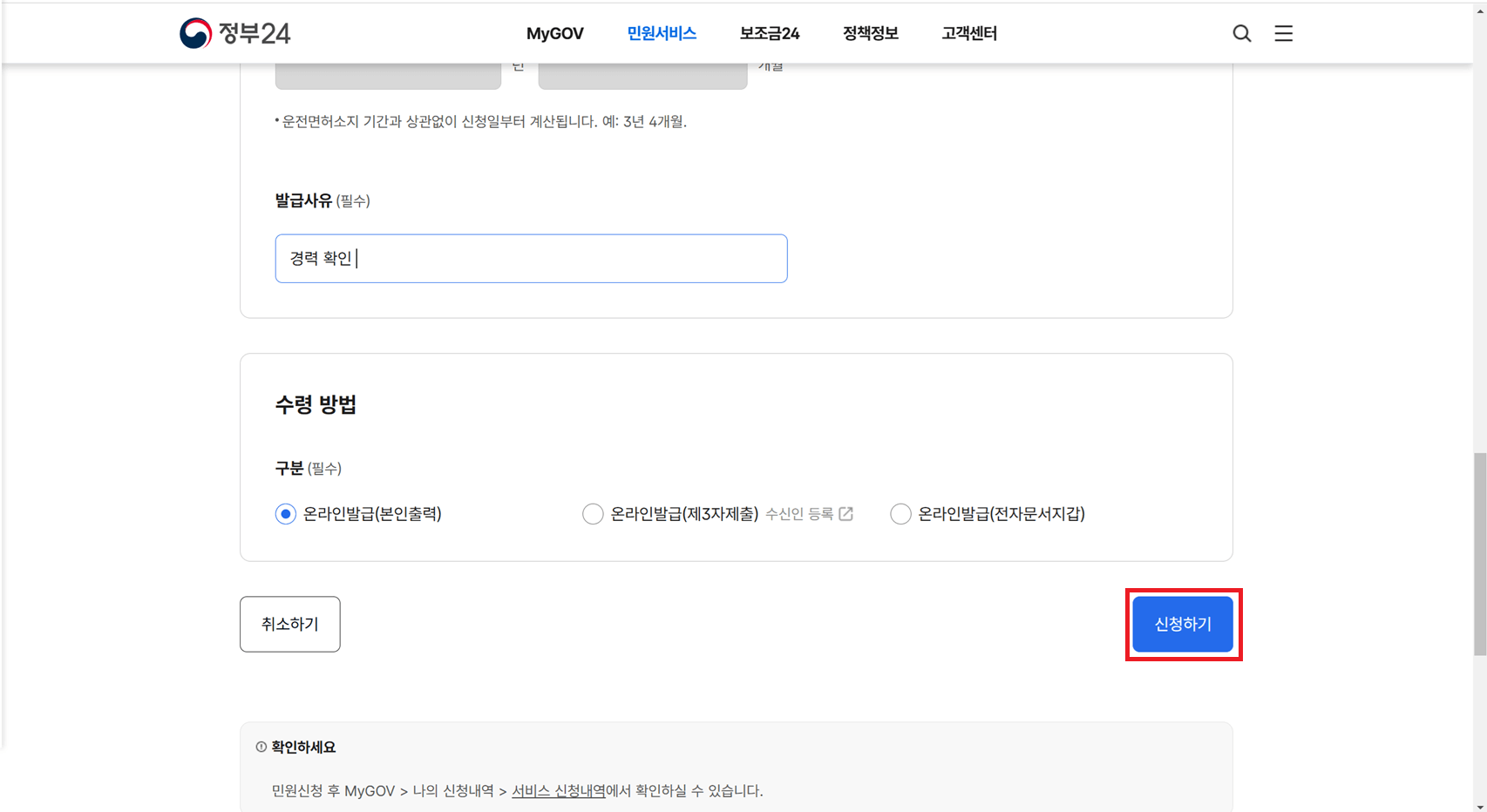Open the 수신인 등록 link text

pyautogui.click(x=799, y=514)
